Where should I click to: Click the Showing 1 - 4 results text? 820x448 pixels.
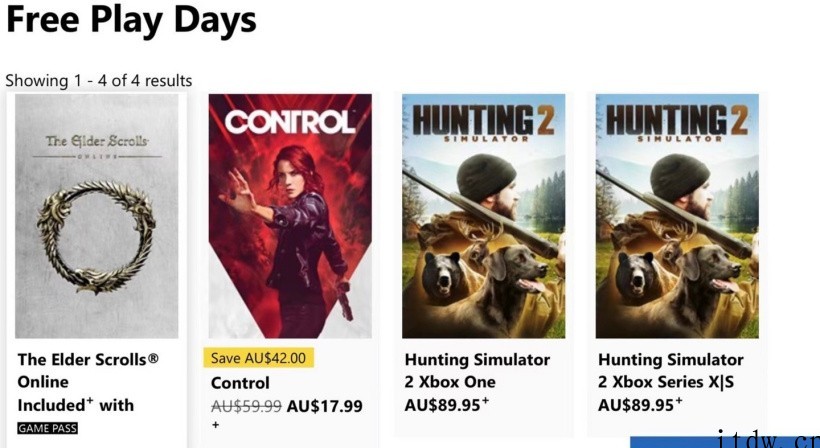click(x=99, y=81)
